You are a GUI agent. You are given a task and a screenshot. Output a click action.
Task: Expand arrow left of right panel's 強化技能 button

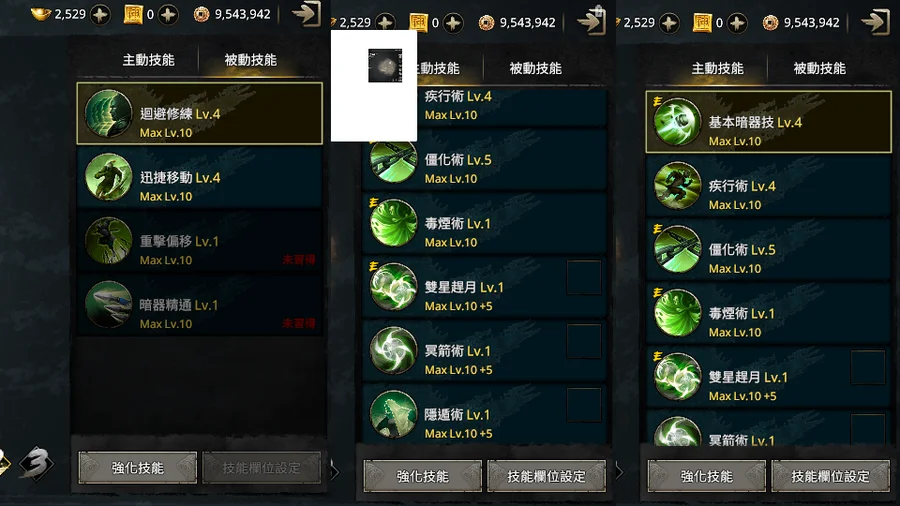[619, 472]
